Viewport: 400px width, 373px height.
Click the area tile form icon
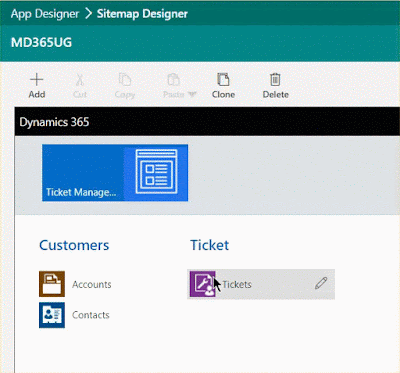(156, 171)
